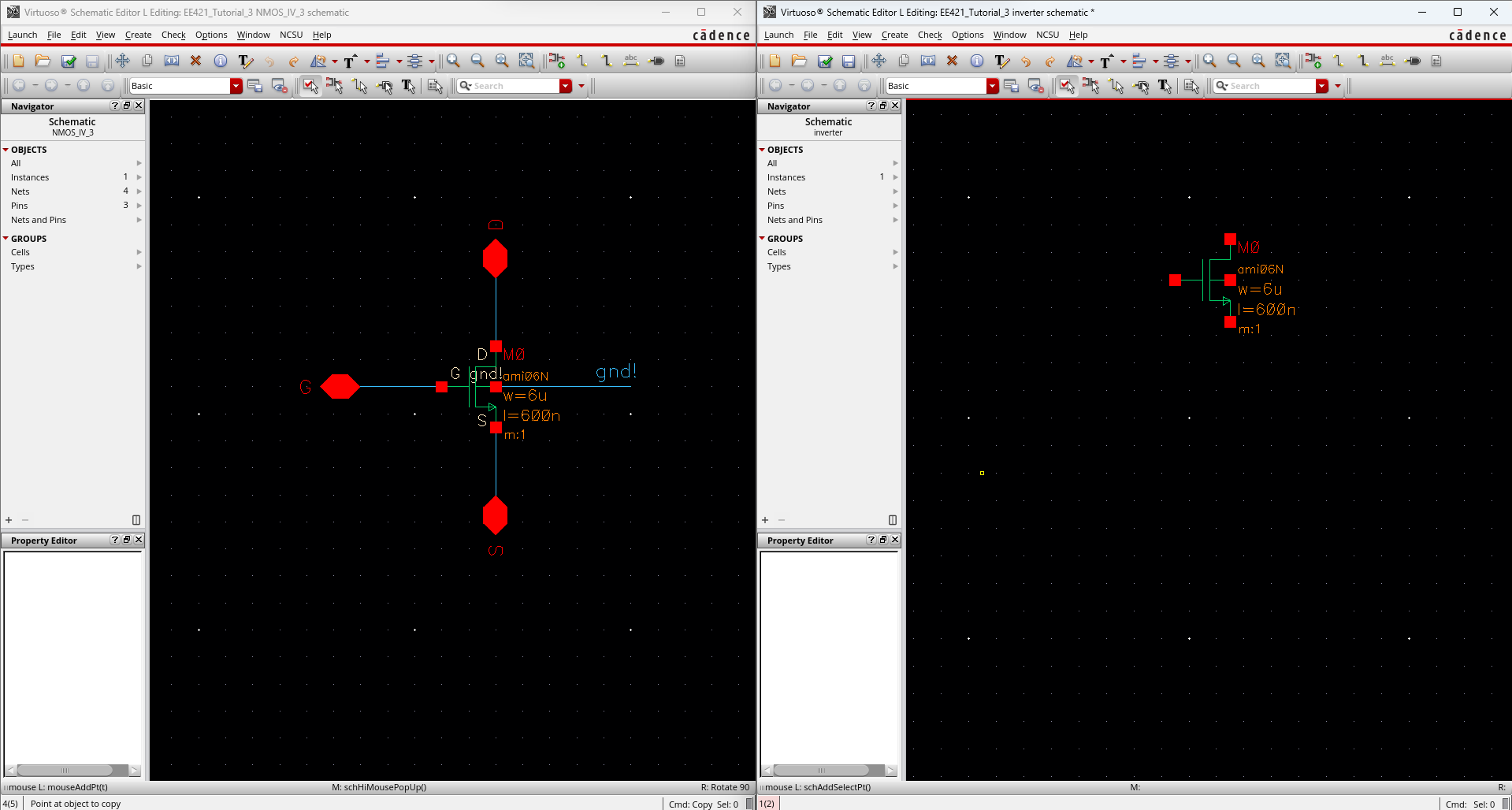The width and height of the screenshot is (1512, 810).
Task: Click Zoom to Fit icon in inverter window
Action: (1258, 61)
